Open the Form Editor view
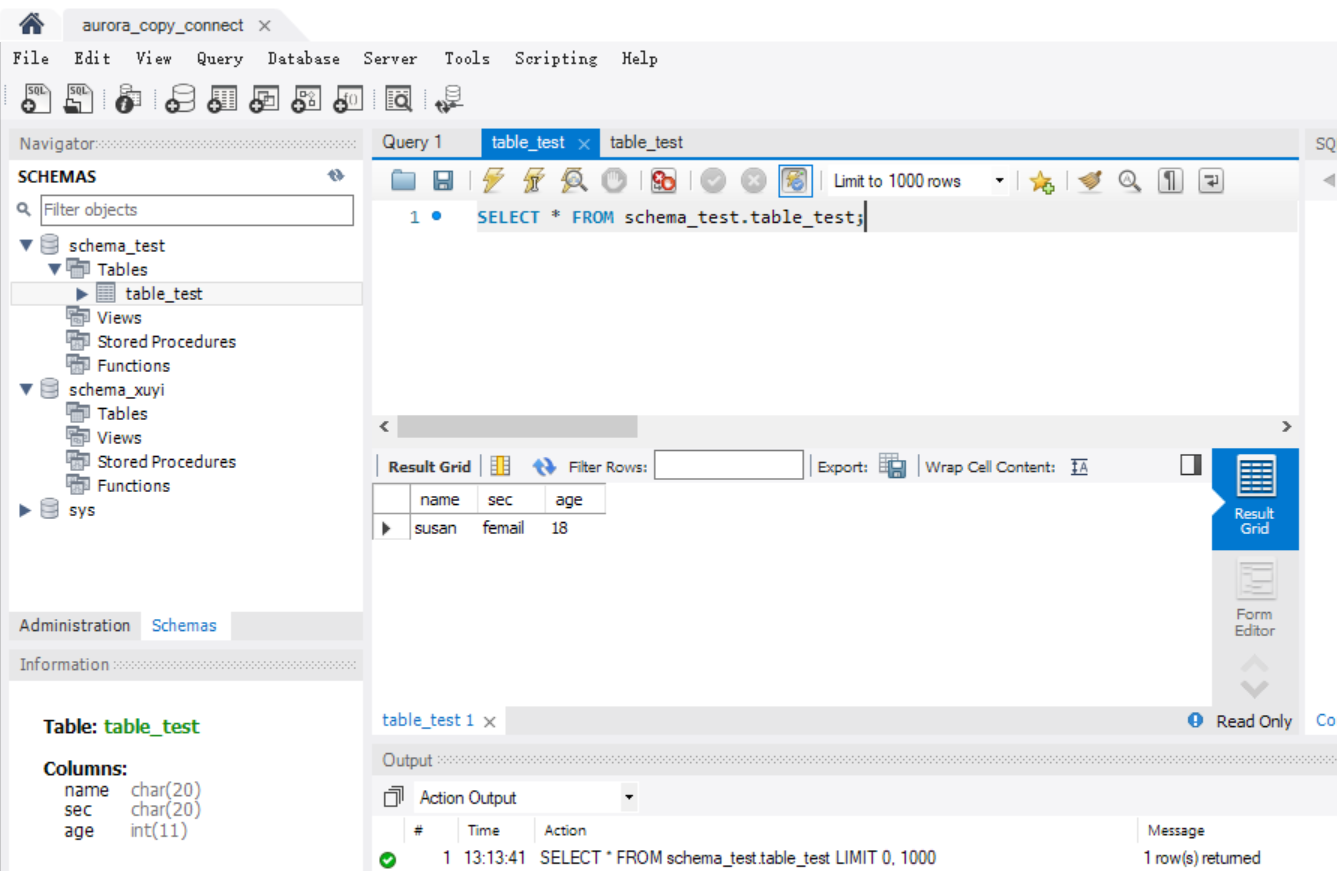The image size is (1337, 871). pyautogui.click(x=1255, y=598)
